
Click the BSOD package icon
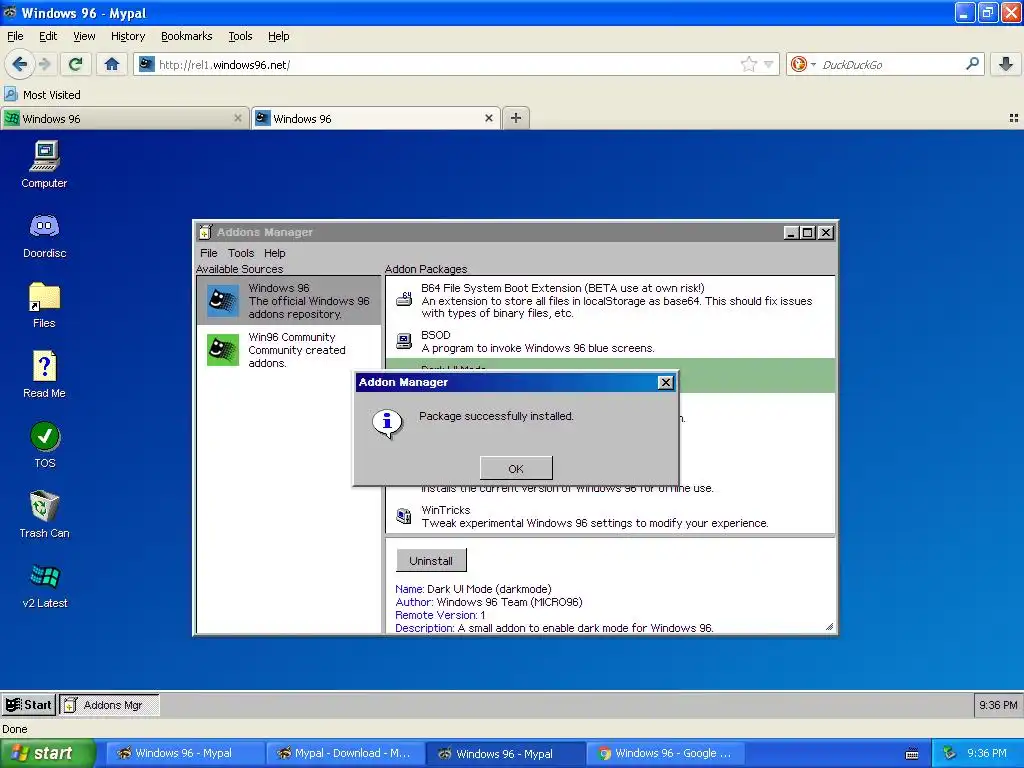tap(404, 341)
